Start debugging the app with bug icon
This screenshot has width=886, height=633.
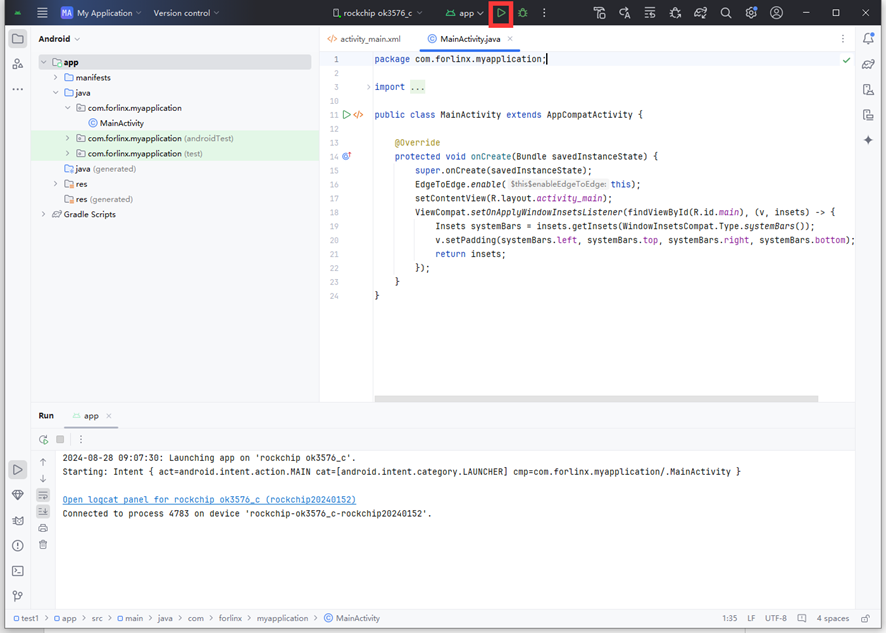click(x=523, y=13)
